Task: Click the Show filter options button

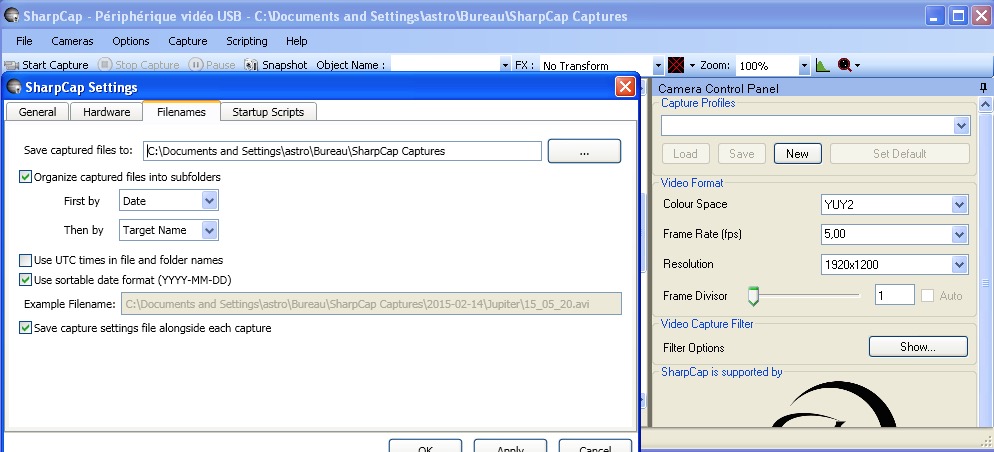Action: coord(918,347)
